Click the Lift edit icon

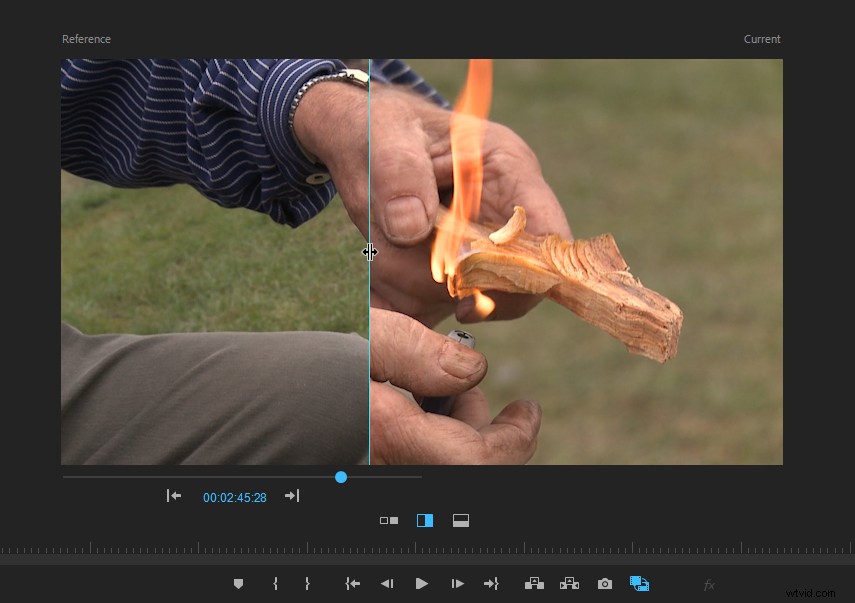[534, 583]
